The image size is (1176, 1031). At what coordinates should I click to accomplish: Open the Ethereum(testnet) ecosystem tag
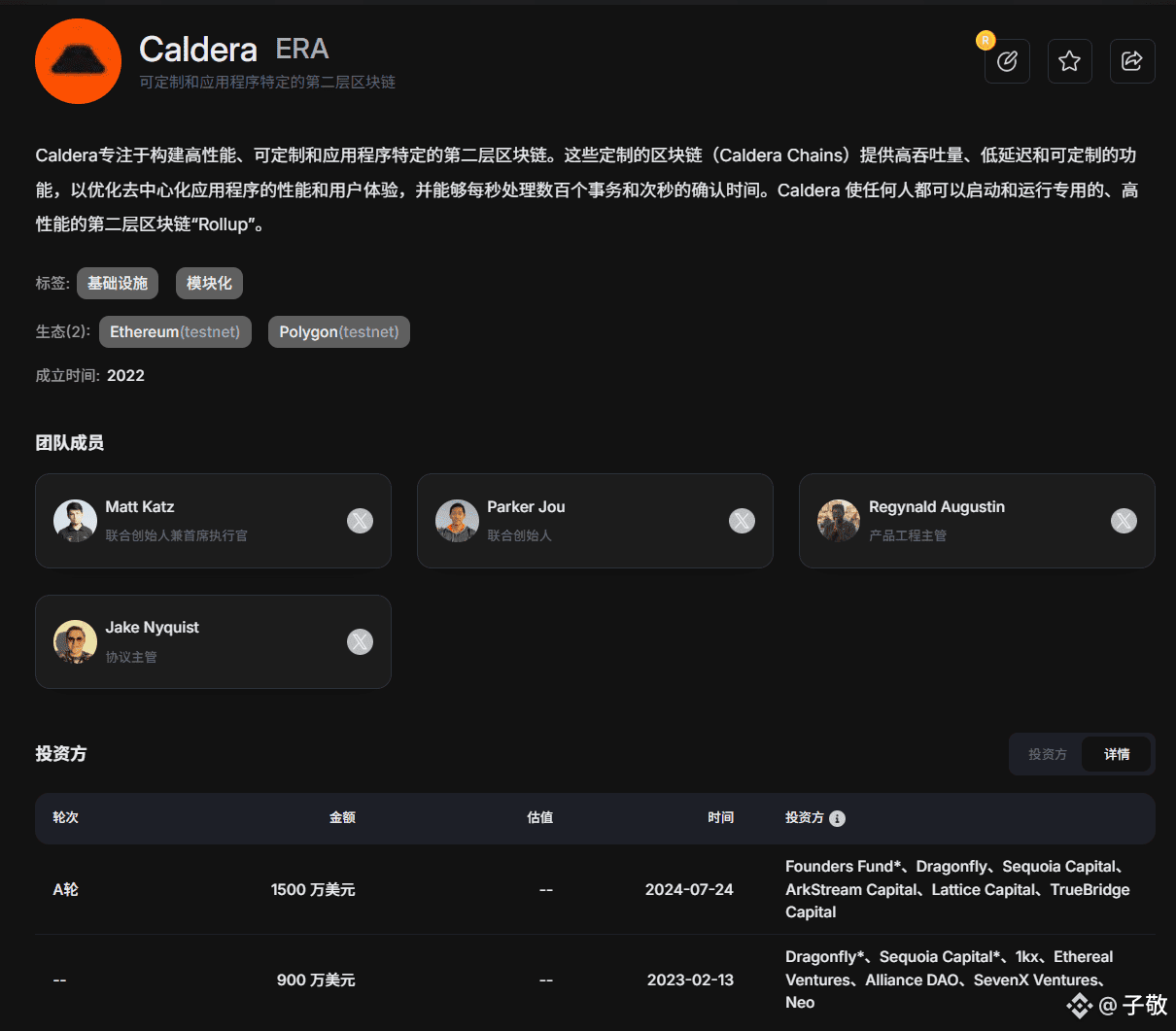175,331
